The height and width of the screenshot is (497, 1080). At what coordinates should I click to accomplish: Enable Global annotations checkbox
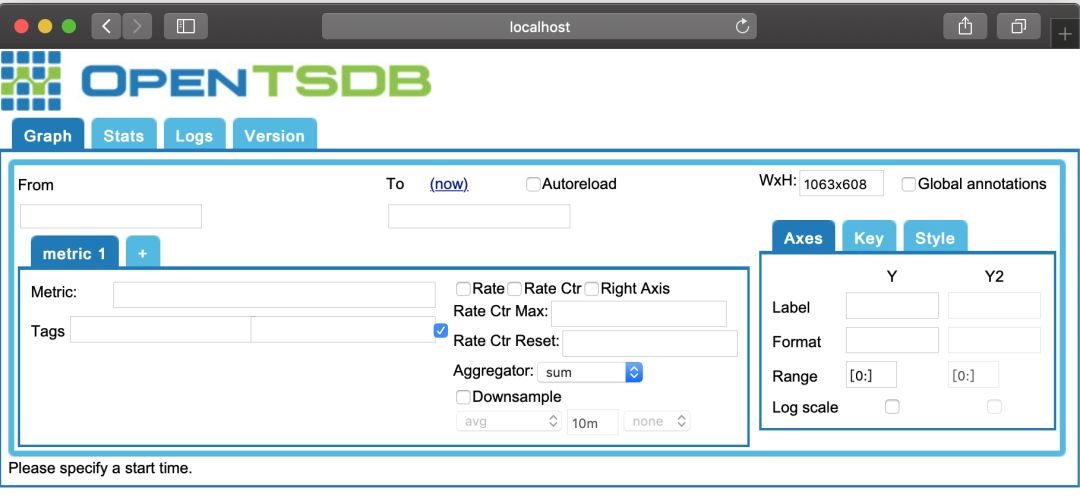click(x=908, y=184)
